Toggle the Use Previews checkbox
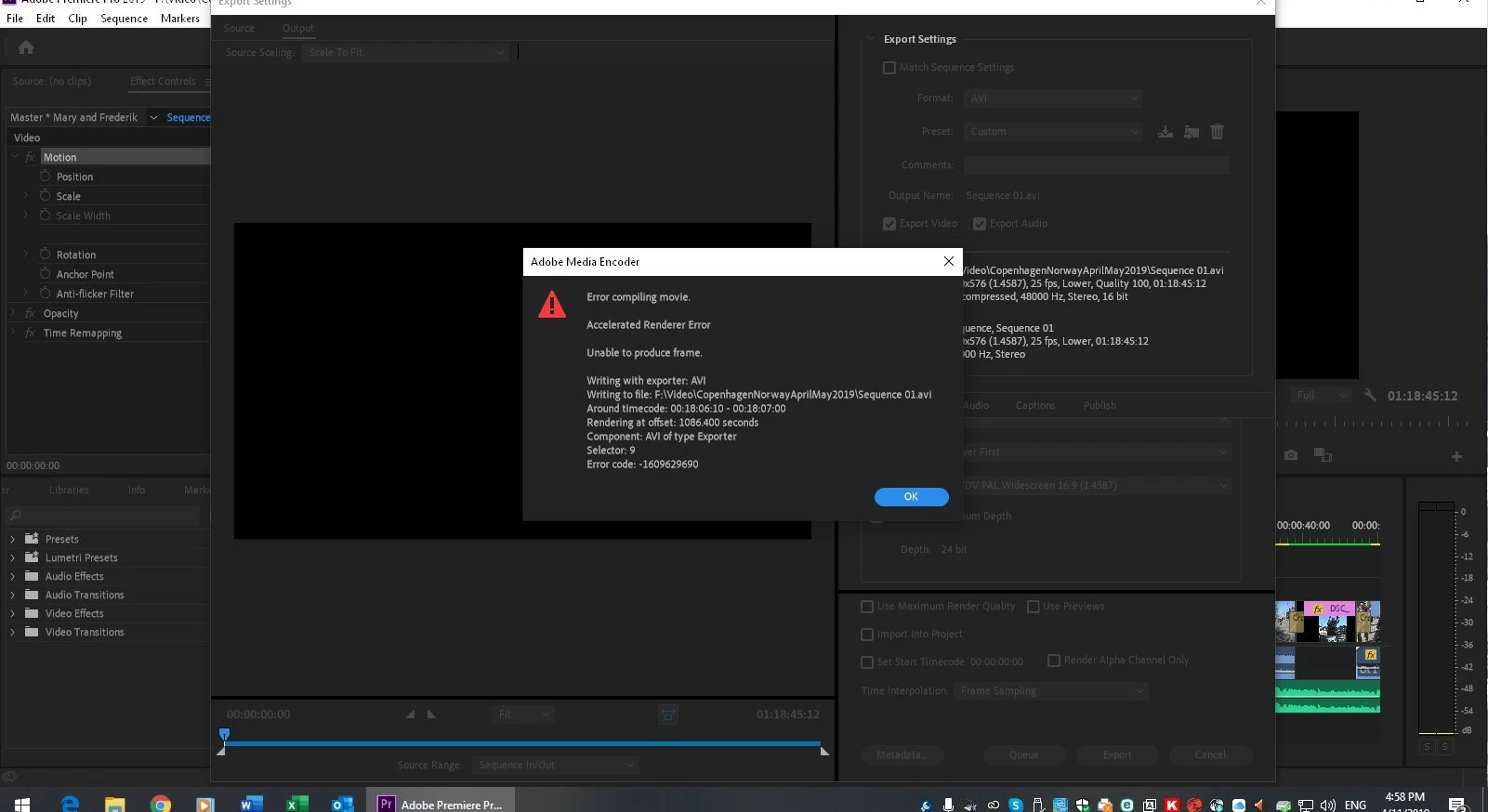 pos(1033,607)
